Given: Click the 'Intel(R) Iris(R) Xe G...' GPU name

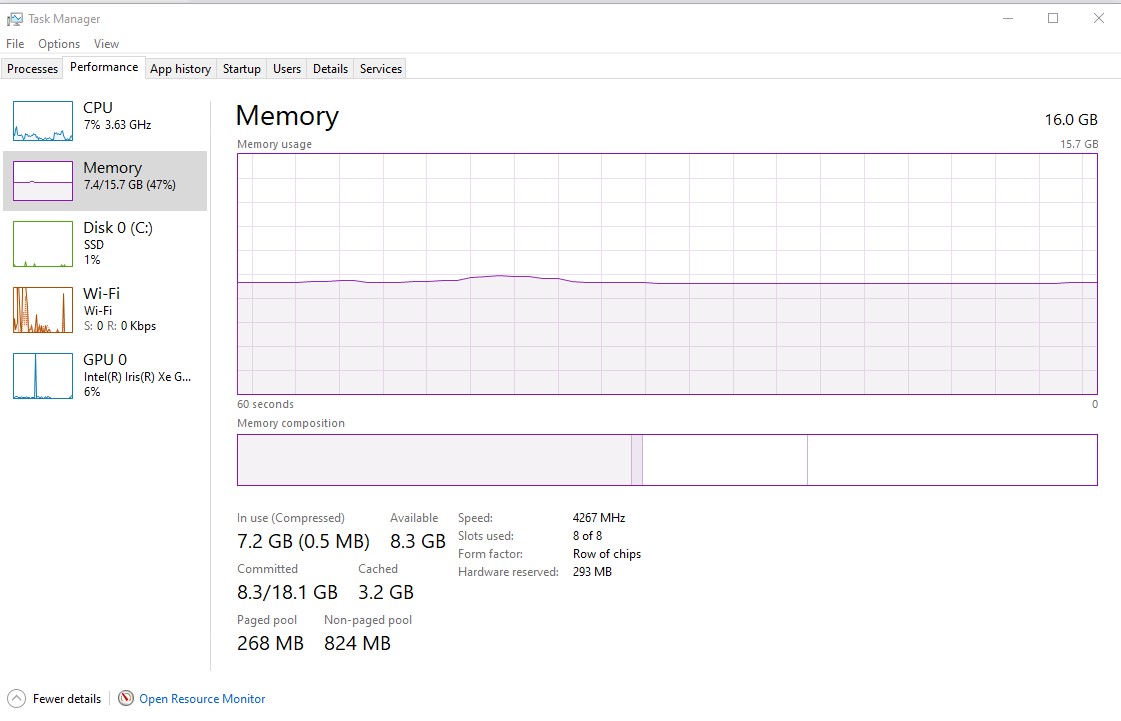Looking at the screenshot, I should (x=137, y=377).
